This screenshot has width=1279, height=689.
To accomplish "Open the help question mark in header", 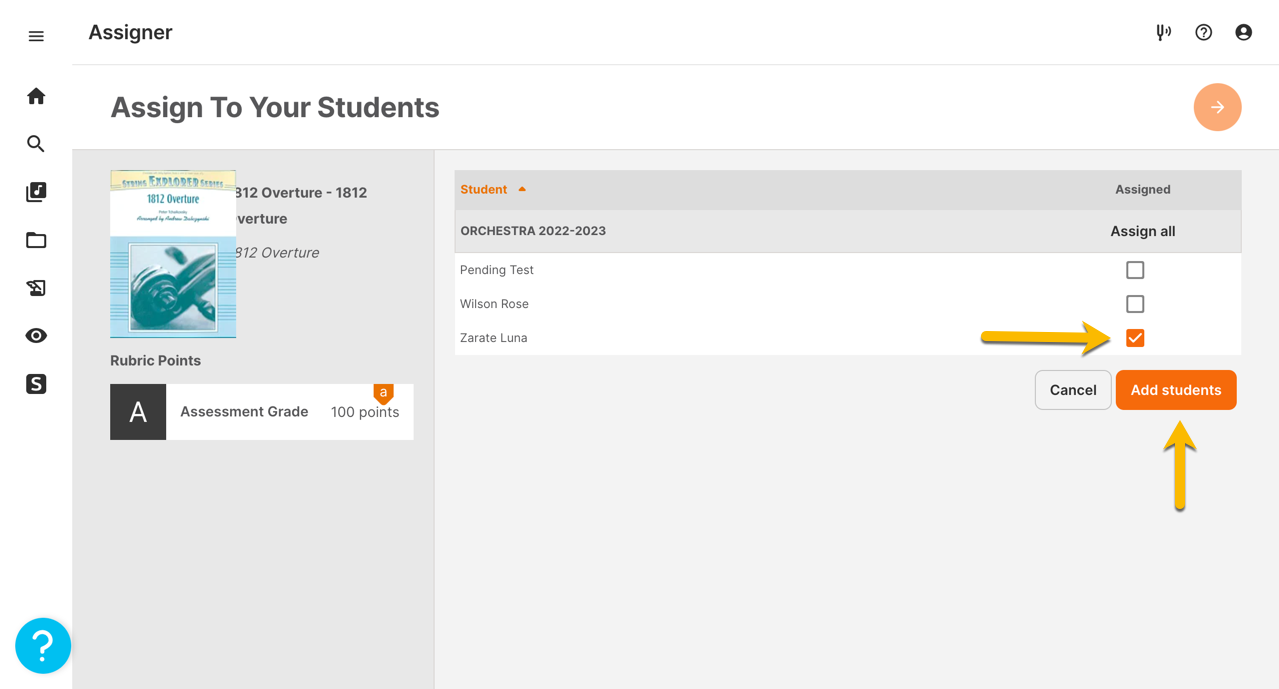I will [x=1204, y=32].
